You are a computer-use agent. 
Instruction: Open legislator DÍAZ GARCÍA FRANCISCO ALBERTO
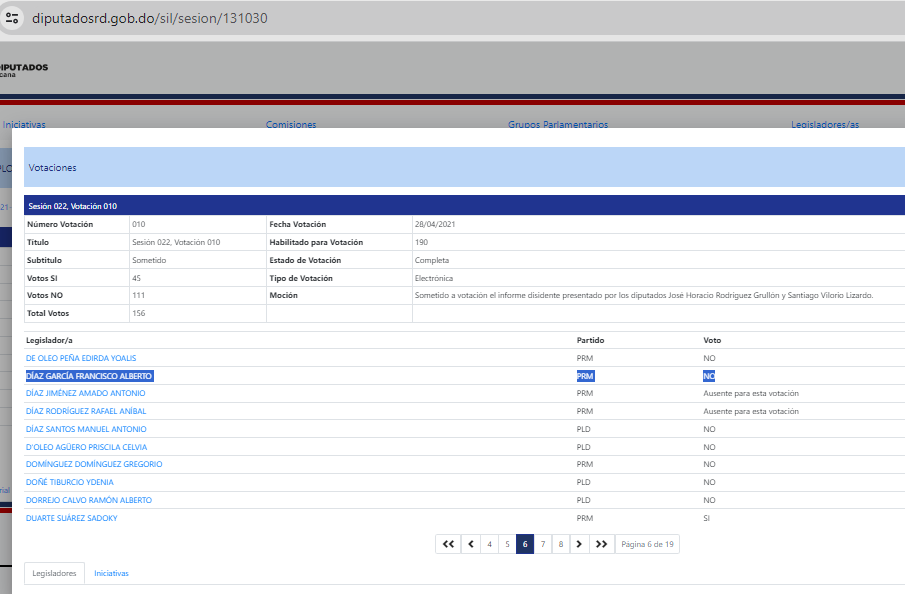pos(89,376)
